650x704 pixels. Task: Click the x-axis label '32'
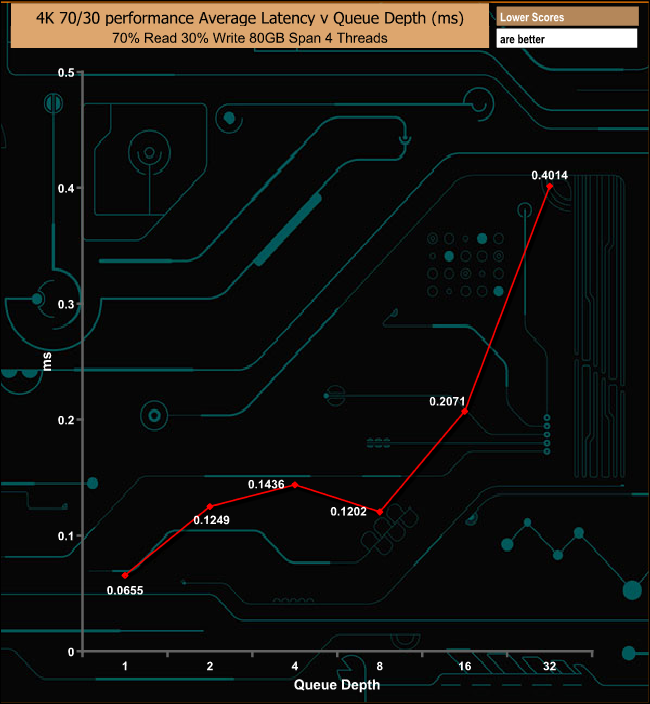pos(549,666)
